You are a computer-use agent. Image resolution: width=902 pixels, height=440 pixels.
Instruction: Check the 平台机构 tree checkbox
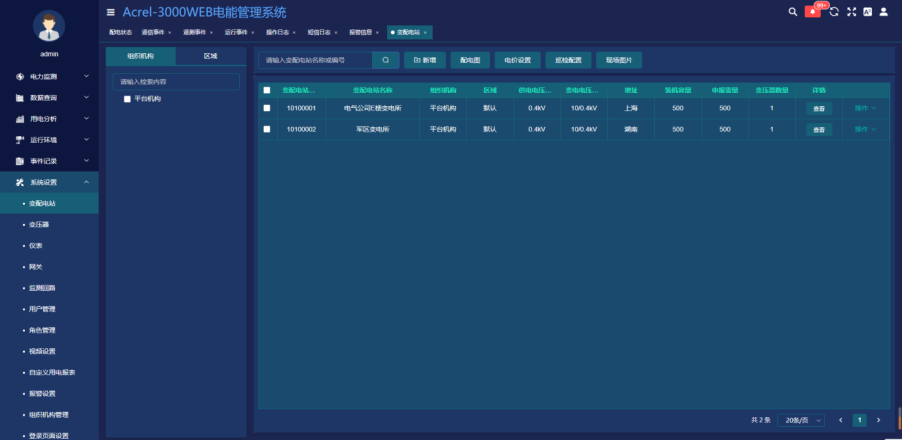tap(127, 99)
